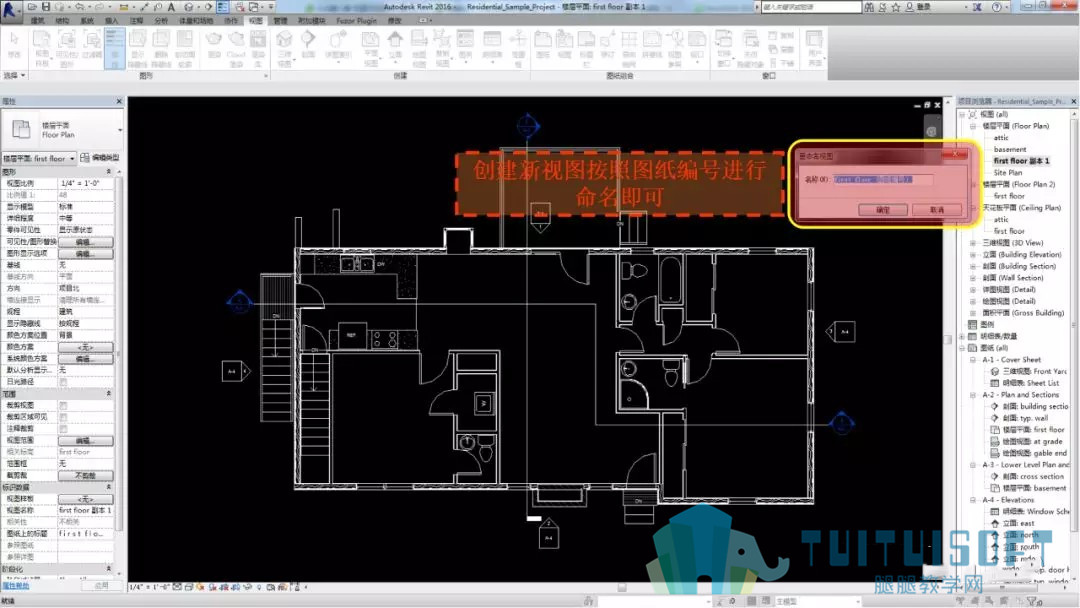Click 确定 in the rename view dialog
The width and height of the screenshot is (1080, 608).
point(883,210)
